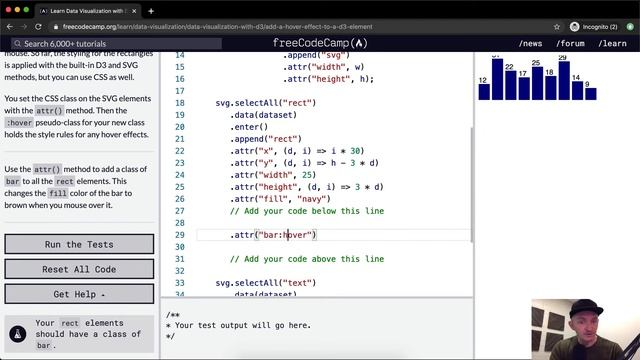Close the Learn Data Visualization tab

pyautogui.click(x=134, y=11)
